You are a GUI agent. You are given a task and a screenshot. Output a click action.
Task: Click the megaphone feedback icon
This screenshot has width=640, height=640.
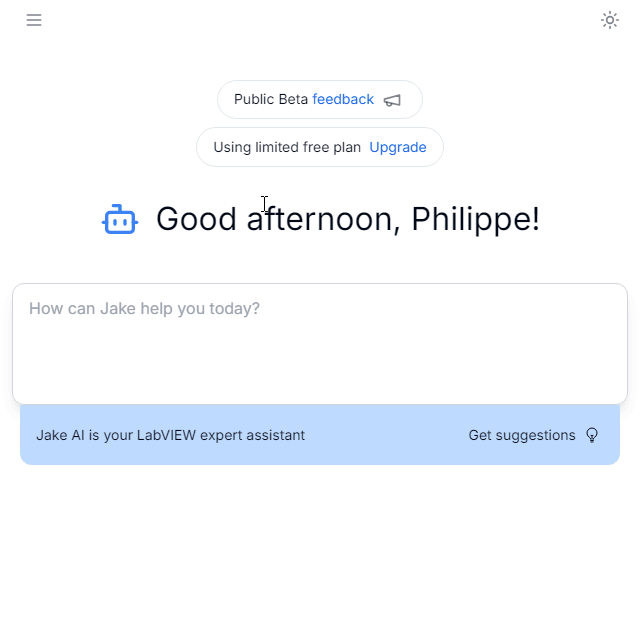pyautogui.click(x=392, y=100)
